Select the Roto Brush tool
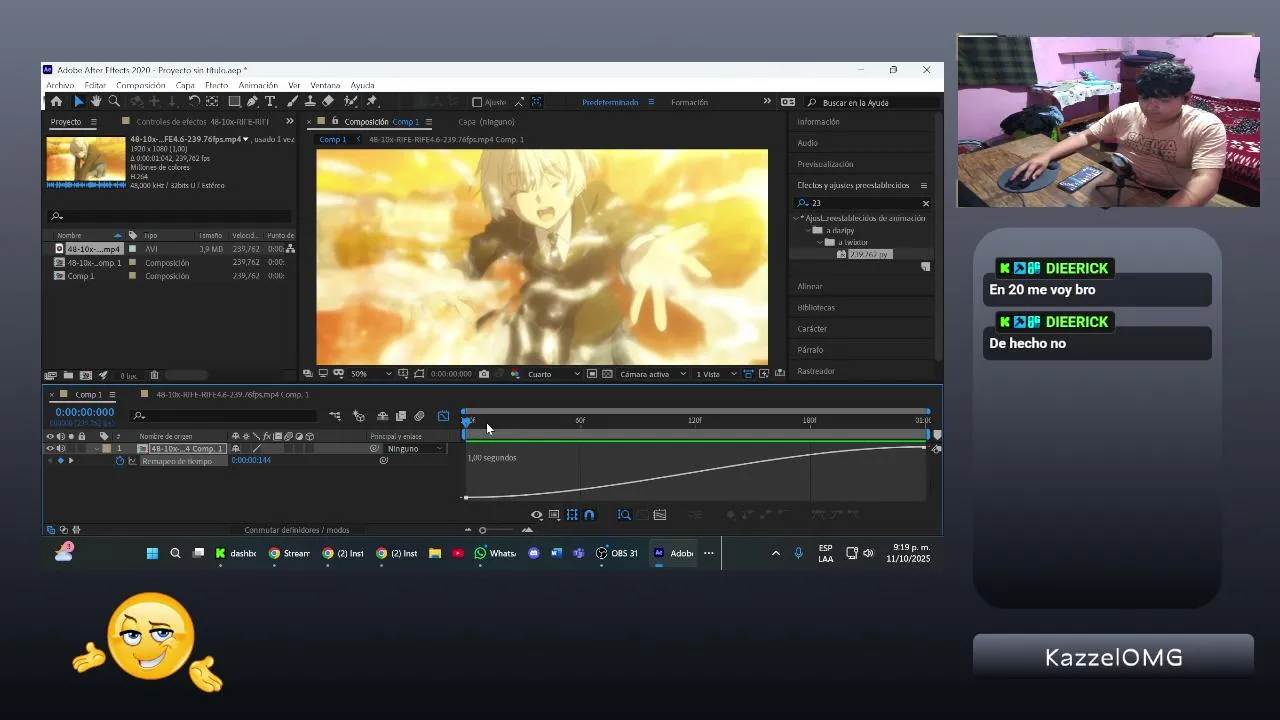Screen dimensions: 1280x720 [x=351, y=102]
